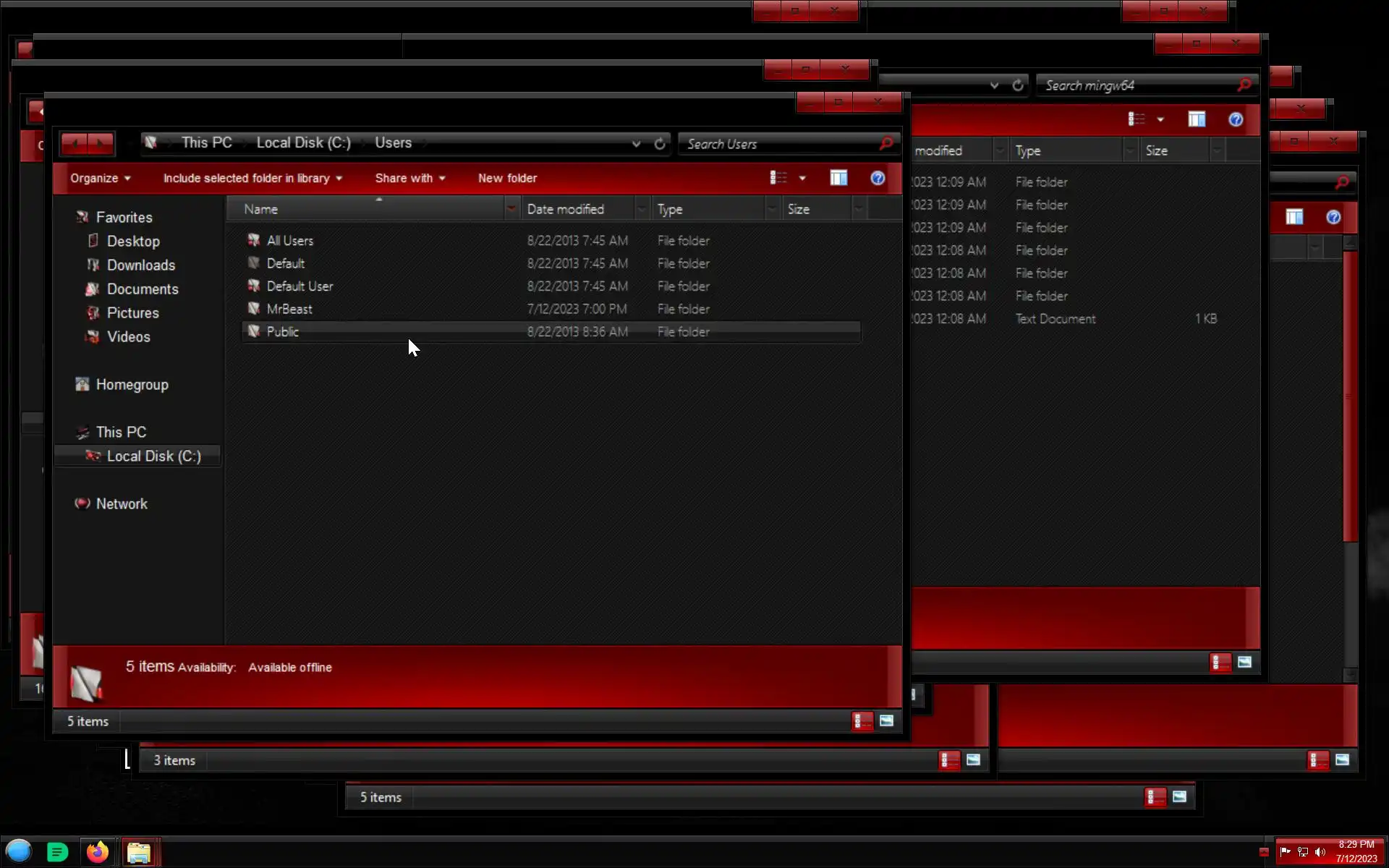Click the File Explorer taskbar icon
The height and width of the screenshot is (868, 1389).
coord(139,852)
